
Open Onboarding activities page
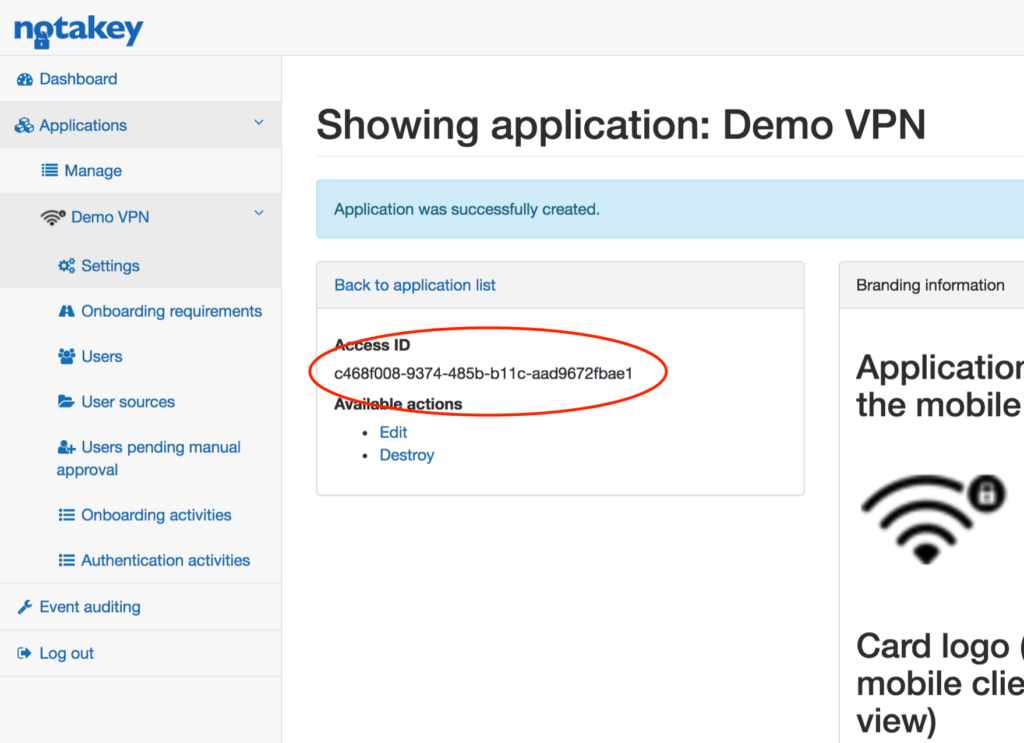(x=156, y=515)
